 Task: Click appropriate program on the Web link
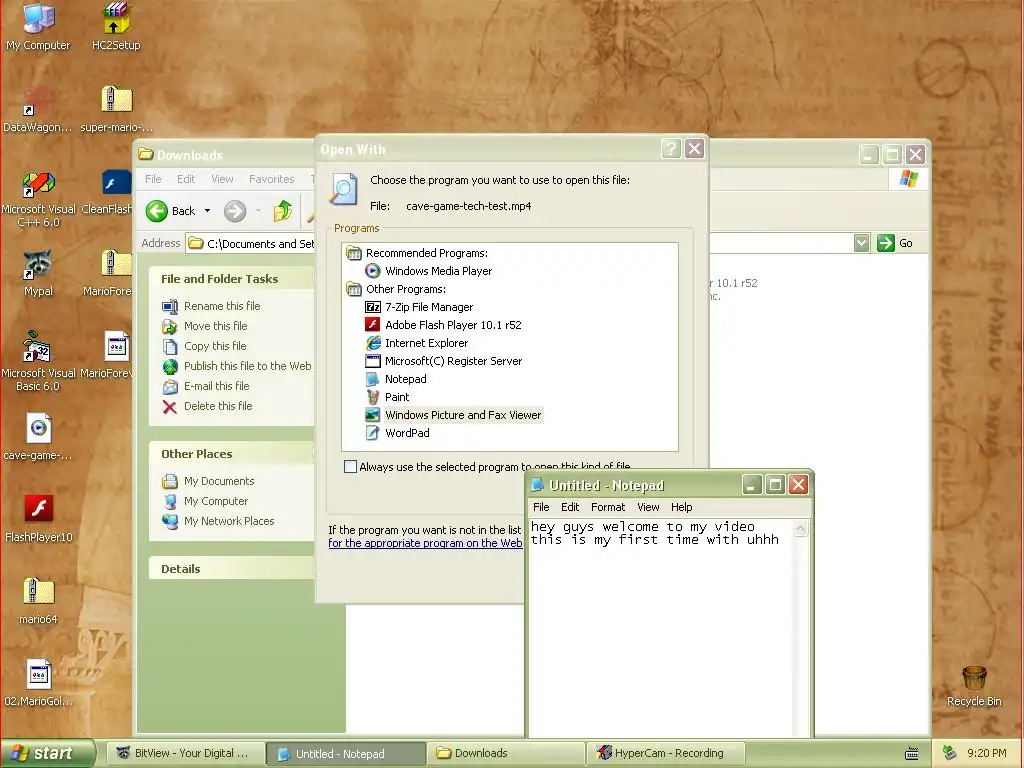[x=424, y=543]
